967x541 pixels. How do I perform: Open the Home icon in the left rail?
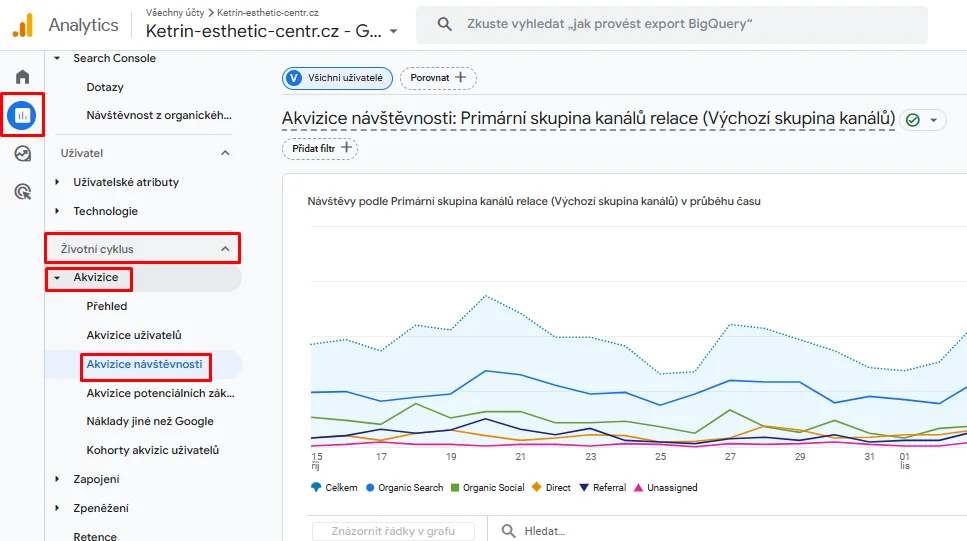[x=23, y=76]
